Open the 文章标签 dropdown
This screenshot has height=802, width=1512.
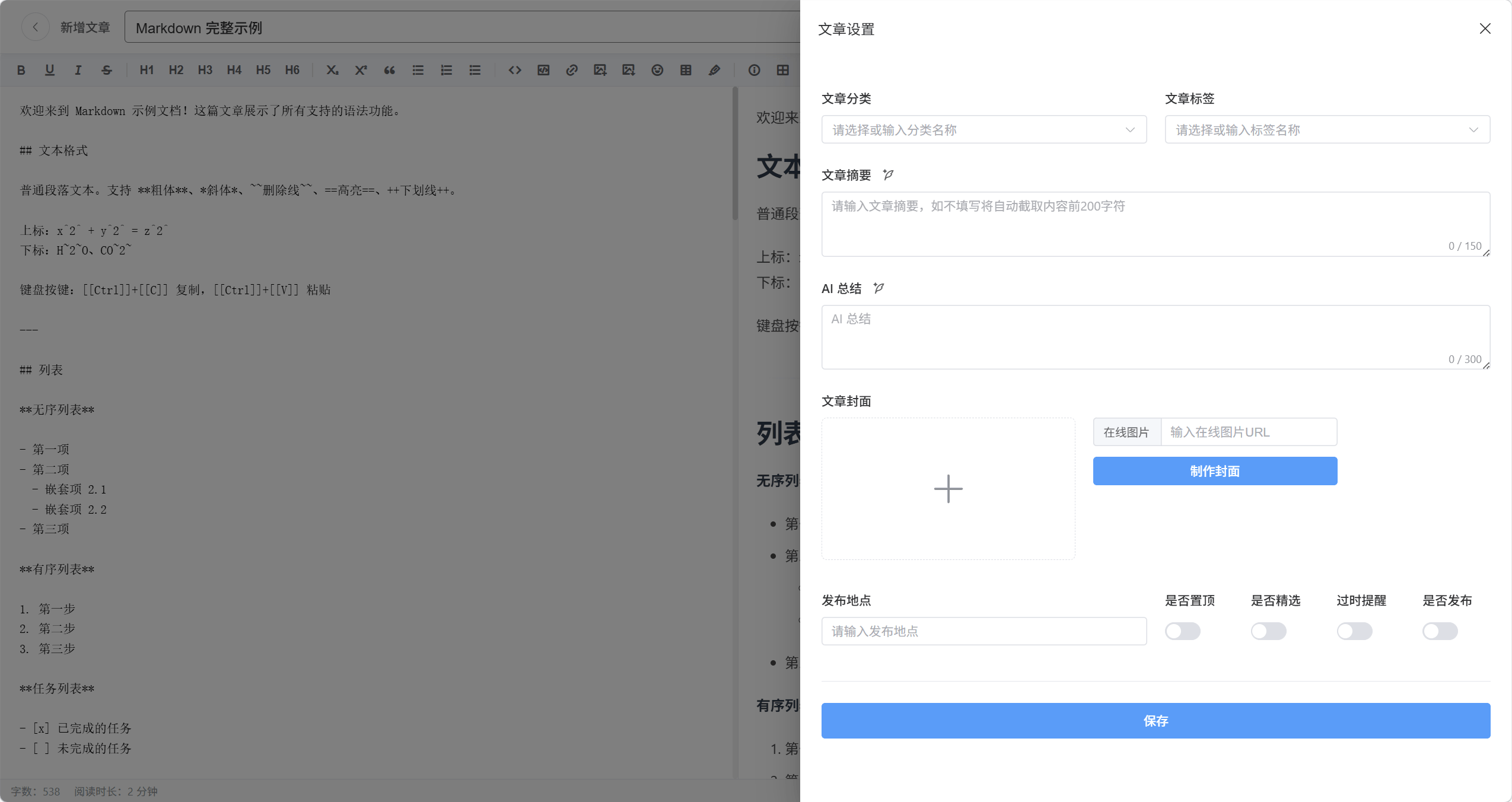pyautogui.click(x=1328, y=129)
